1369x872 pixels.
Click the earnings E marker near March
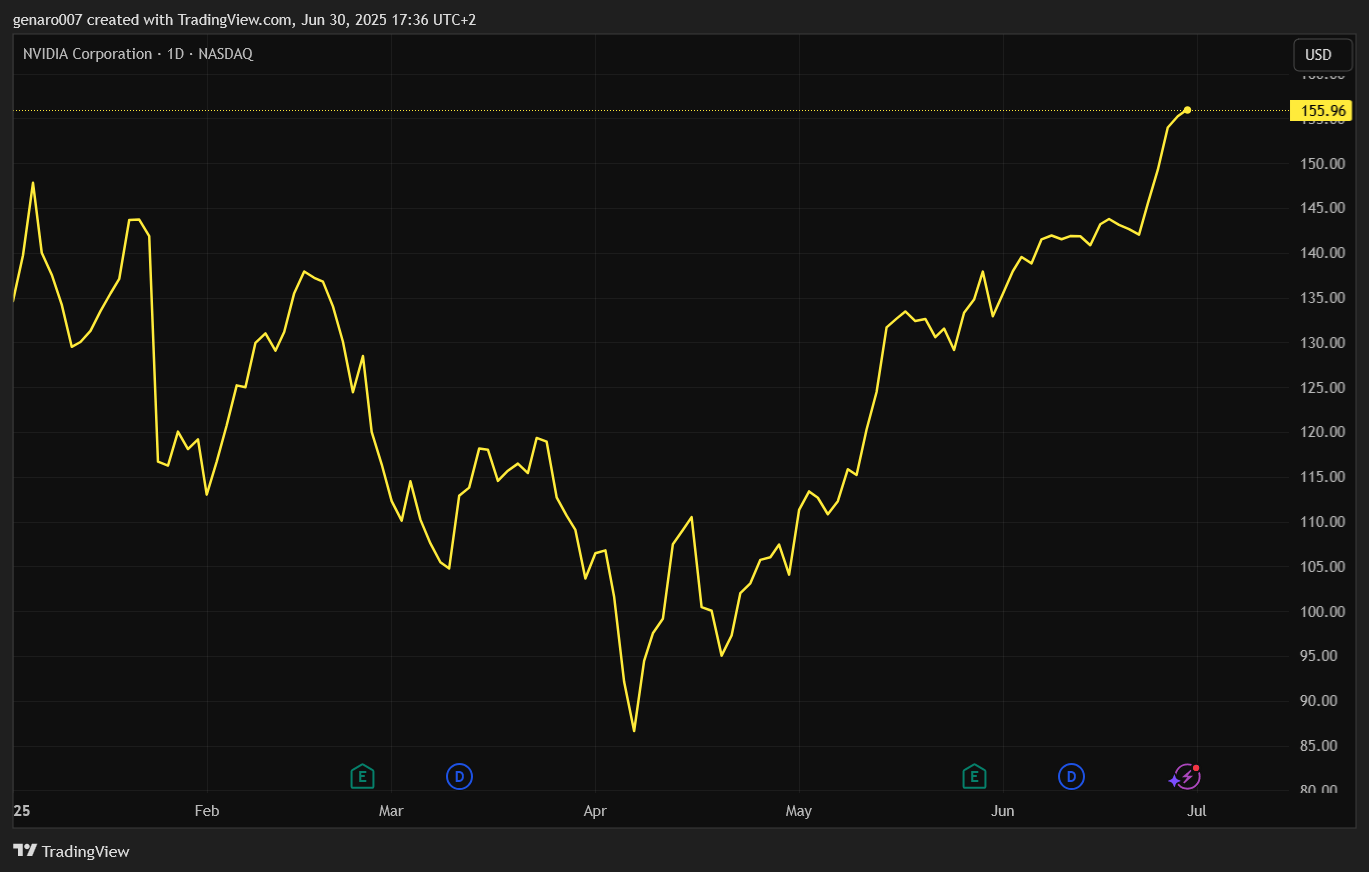click(362, 776)
